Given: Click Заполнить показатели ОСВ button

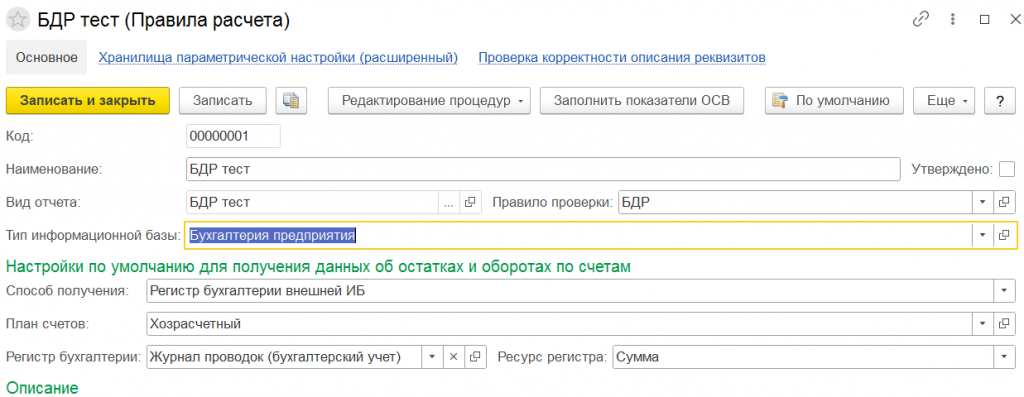Looking at the screenshot, I should click(642, 101).
